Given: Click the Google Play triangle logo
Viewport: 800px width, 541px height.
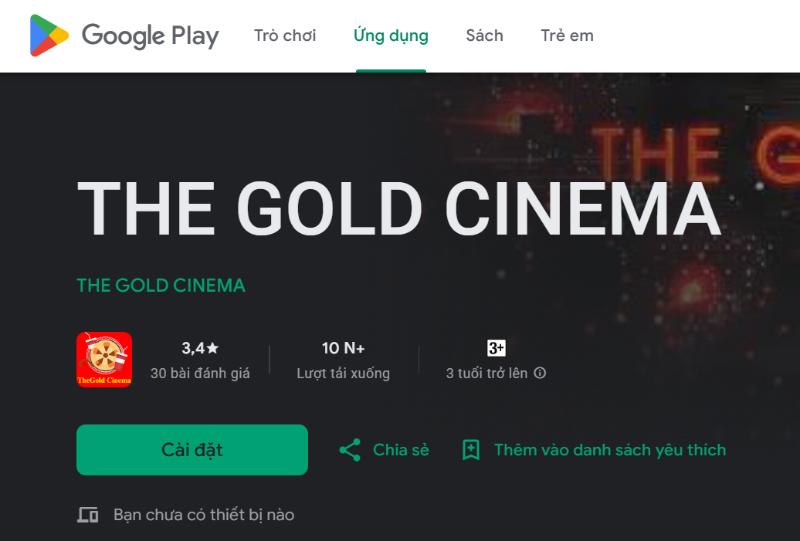Looking at the screenshot, I should pos(49,36).
